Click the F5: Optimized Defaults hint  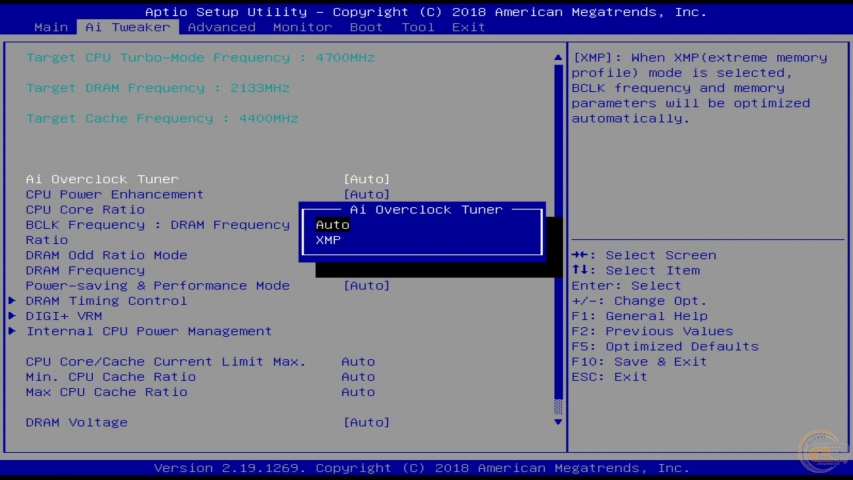point(665,347)
